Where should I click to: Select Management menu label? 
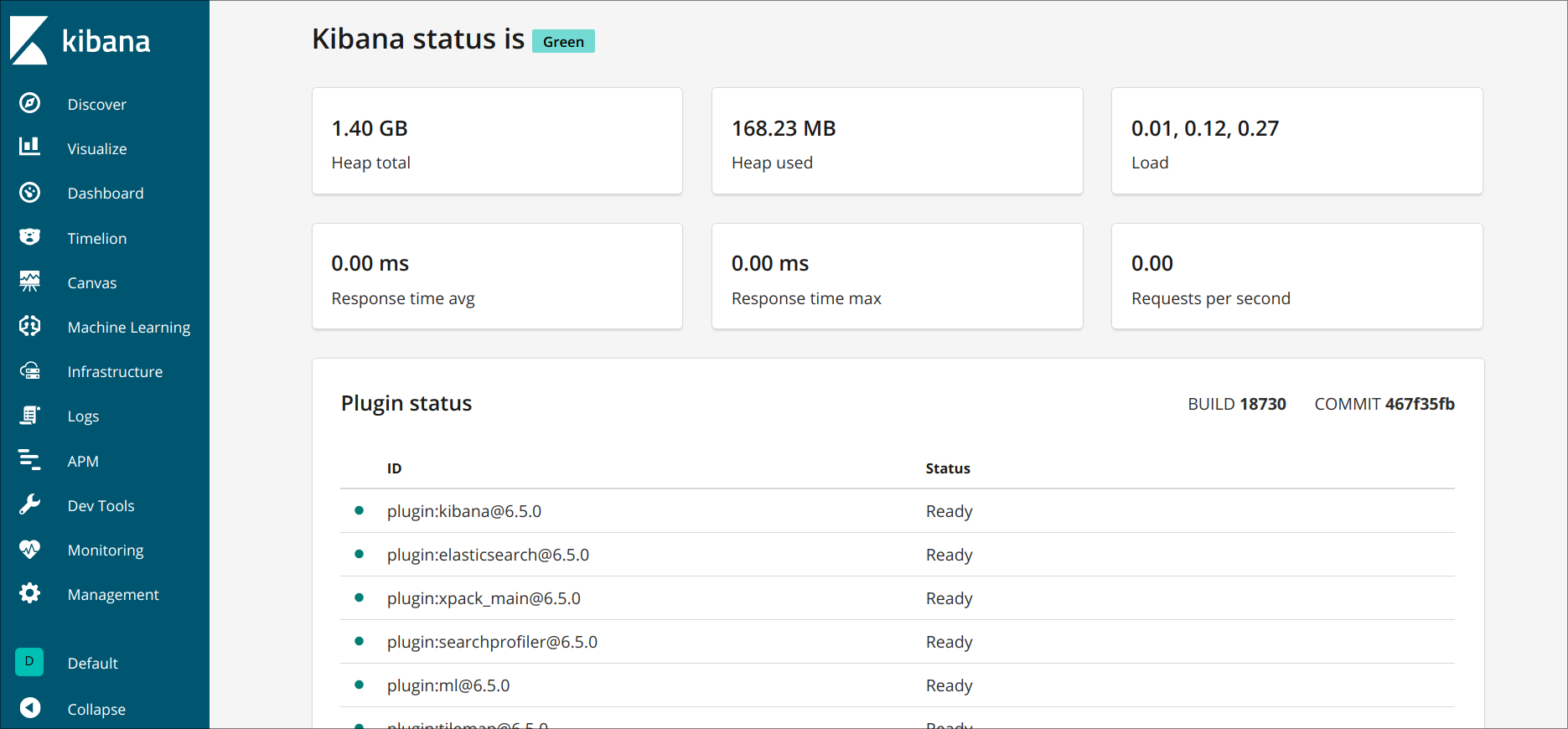[113, 595]
